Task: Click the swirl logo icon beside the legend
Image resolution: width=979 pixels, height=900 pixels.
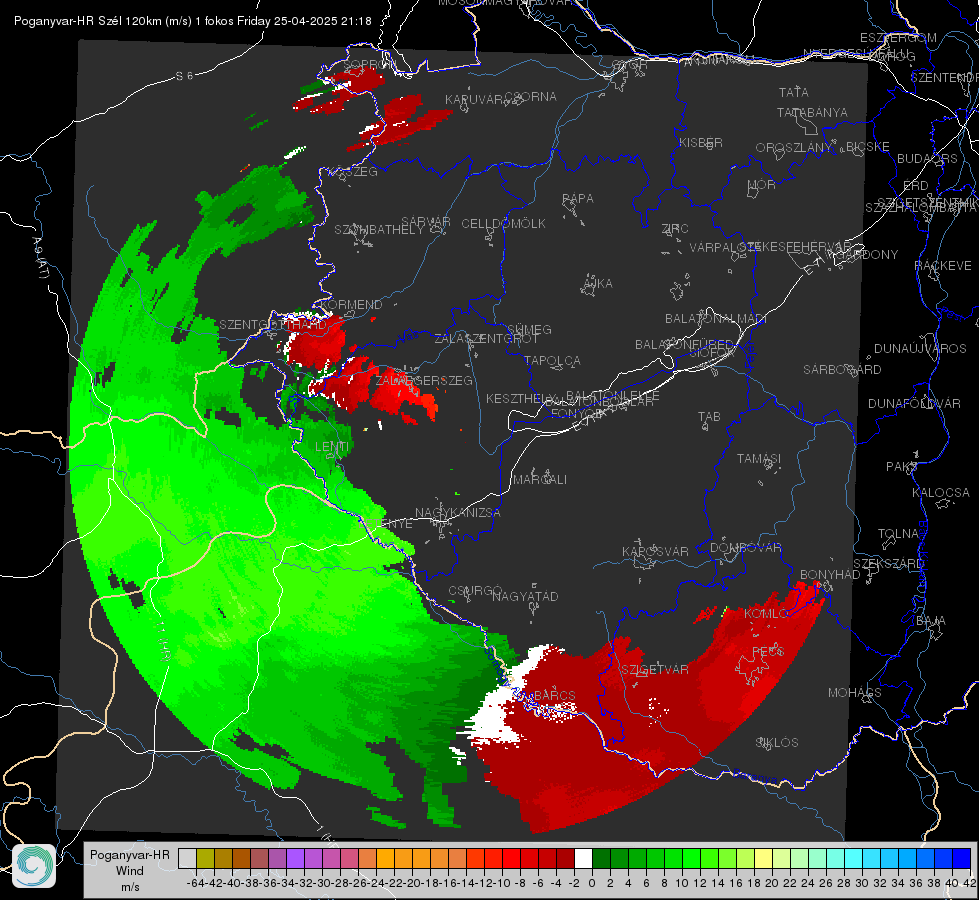Action: (34, 866)
